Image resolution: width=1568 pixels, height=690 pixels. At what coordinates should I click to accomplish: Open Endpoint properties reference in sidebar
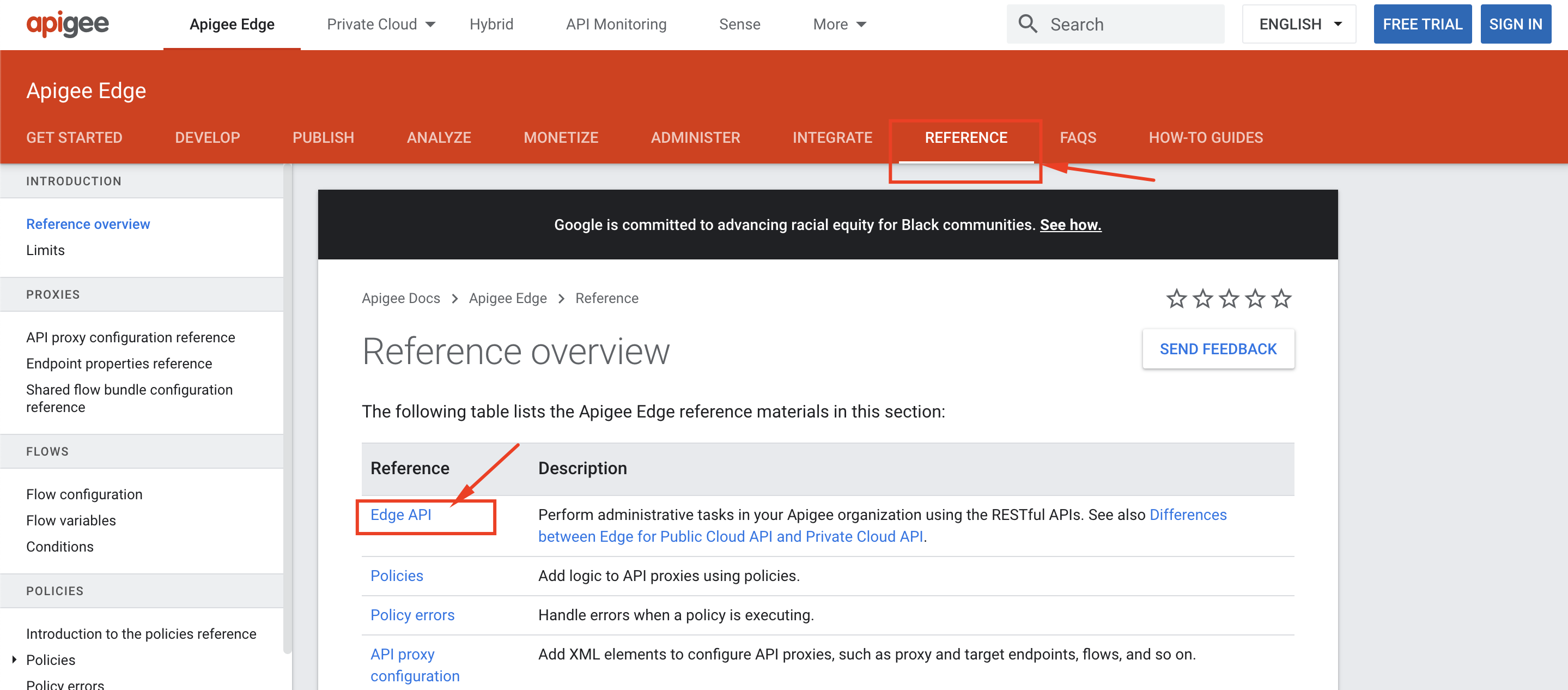point(119,364)
